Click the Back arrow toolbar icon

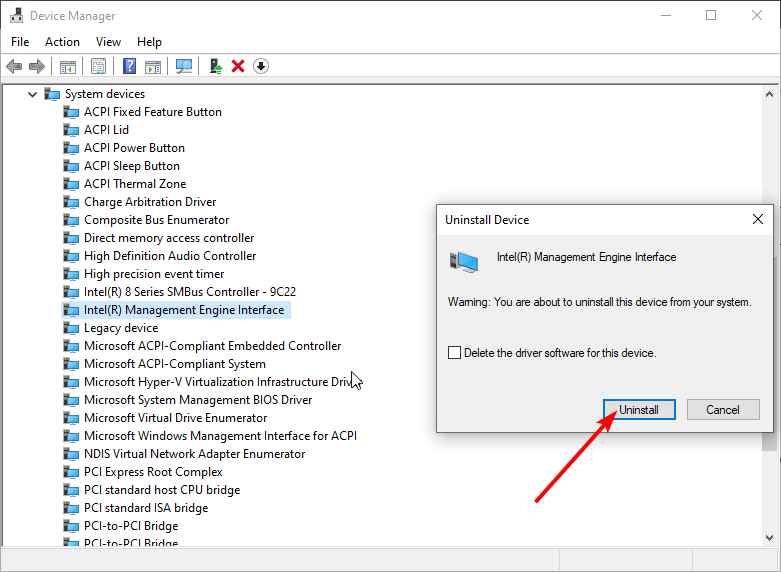[x=14, y=66]
